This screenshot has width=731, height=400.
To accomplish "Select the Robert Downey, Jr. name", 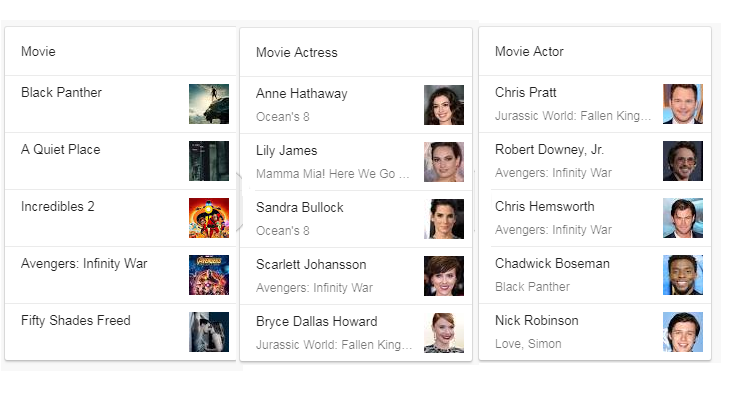I will coord(549,149).
